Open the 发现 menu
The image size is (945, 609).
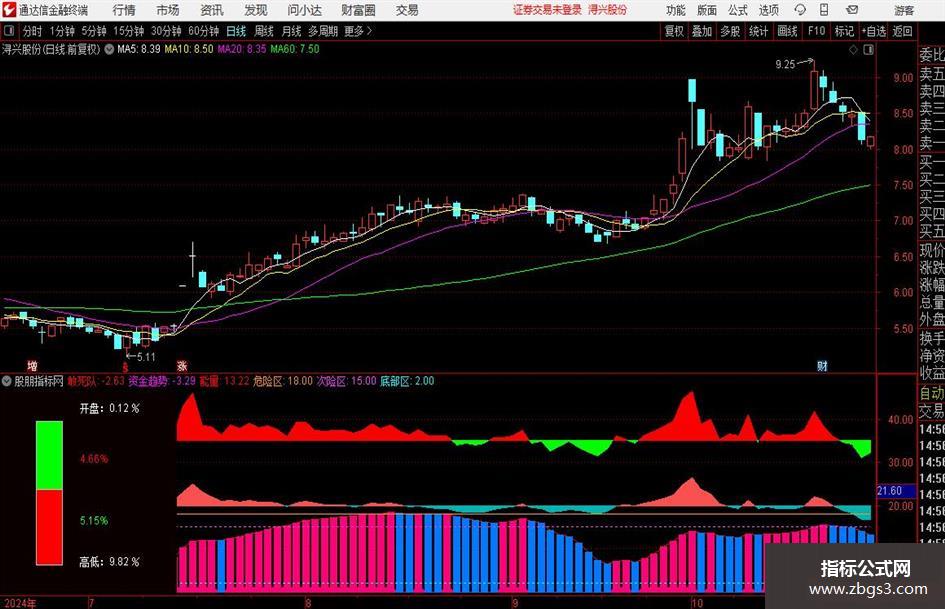coord(256,10)
